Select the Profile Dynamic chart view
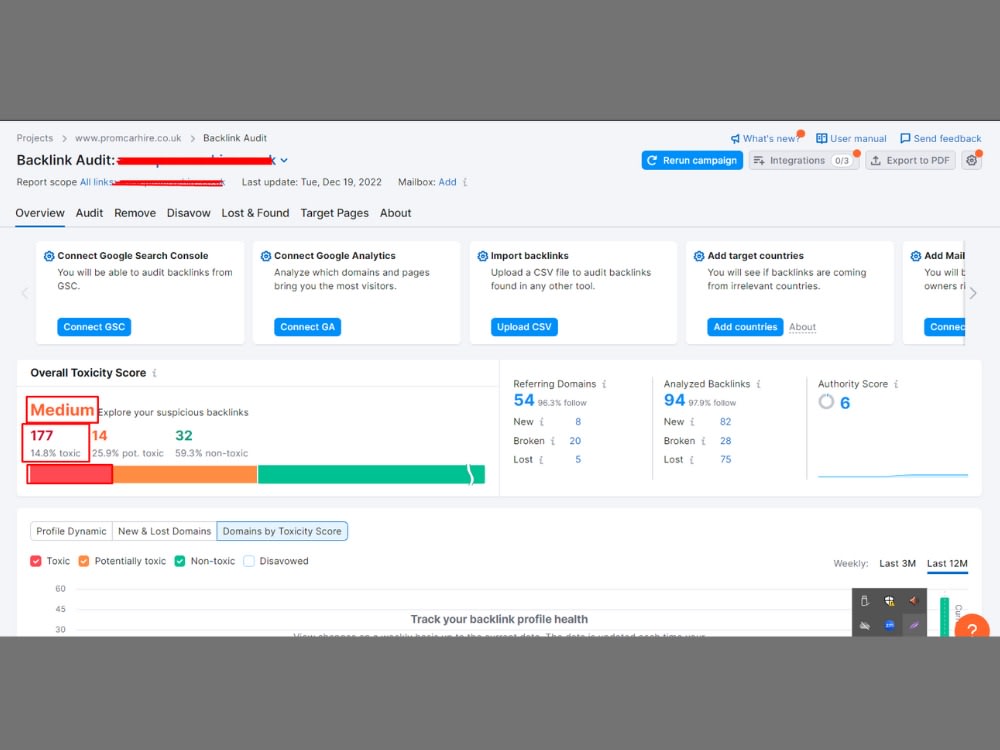Image resolution: width=1000 pixels, height=750 pixels. [x=71, y=531]
